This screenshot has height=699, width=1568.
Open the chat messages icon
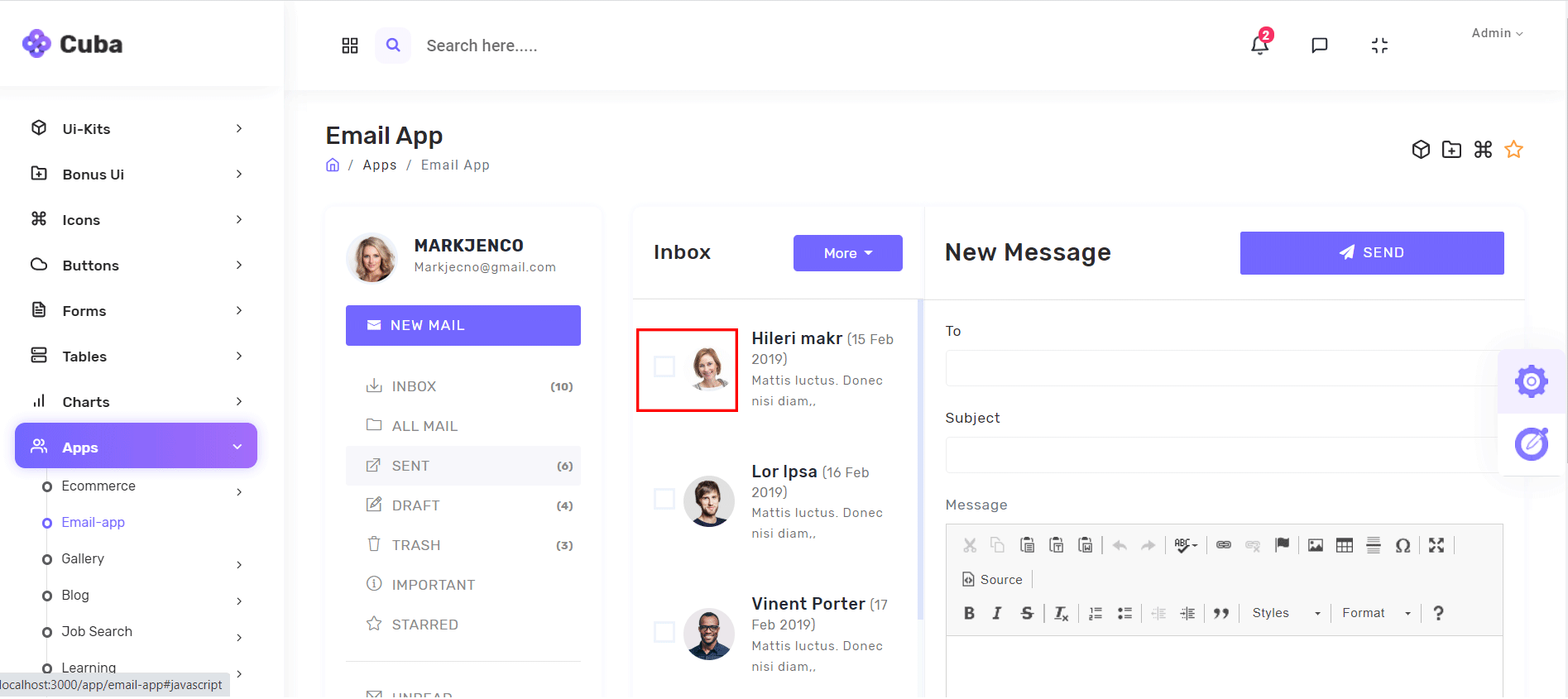coord(1320,45)
